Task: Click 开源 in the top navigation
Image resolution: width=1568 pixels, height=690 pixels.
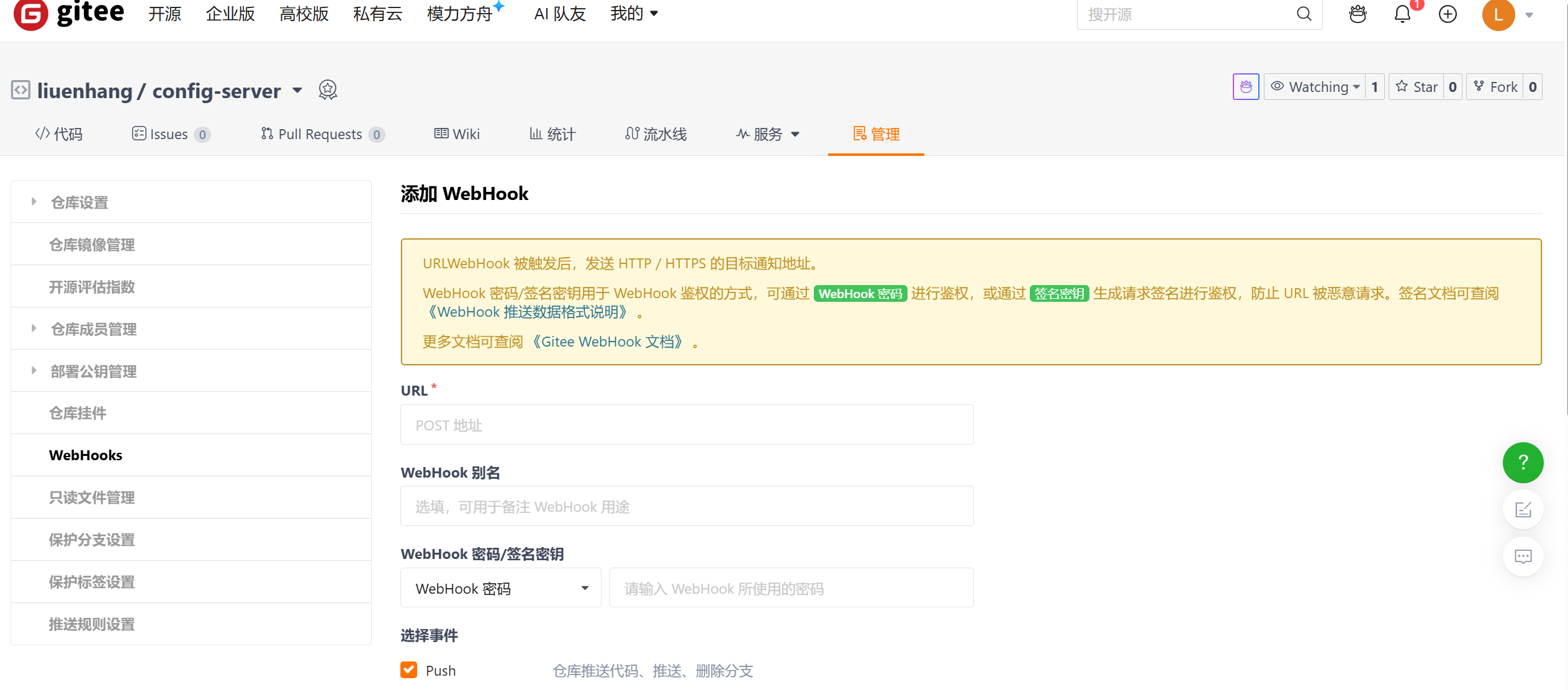Action: [x=164, y=14]
